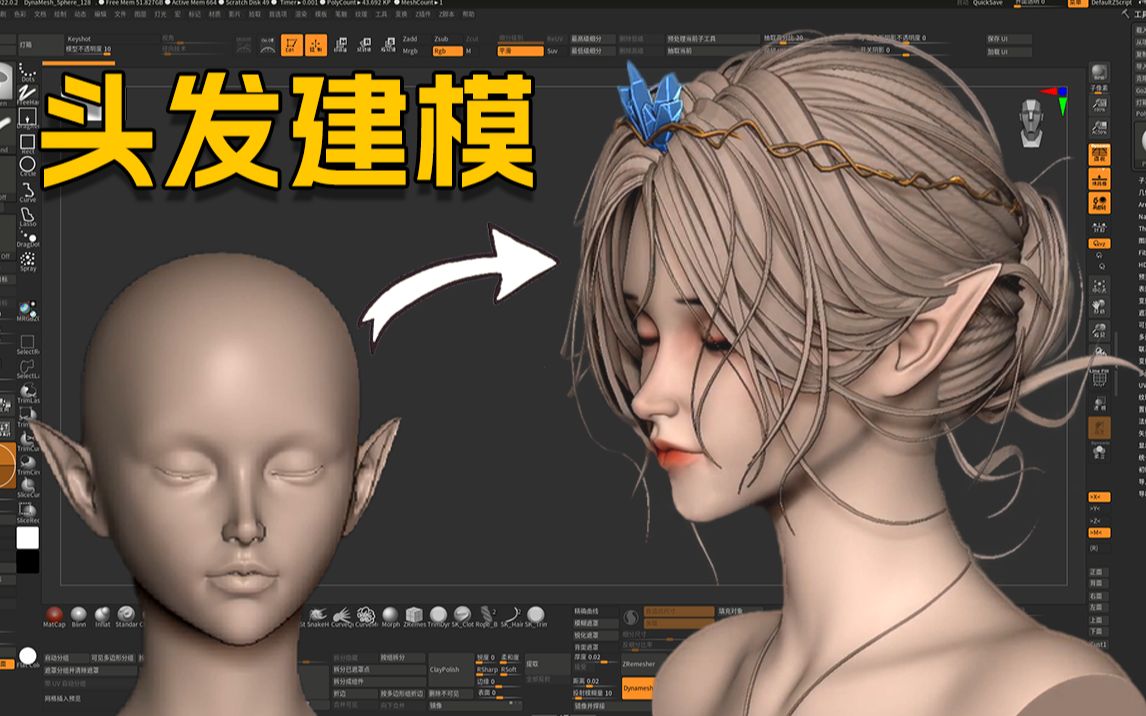
Task: Select the white main color swatch
Action: tap(28, 538)
